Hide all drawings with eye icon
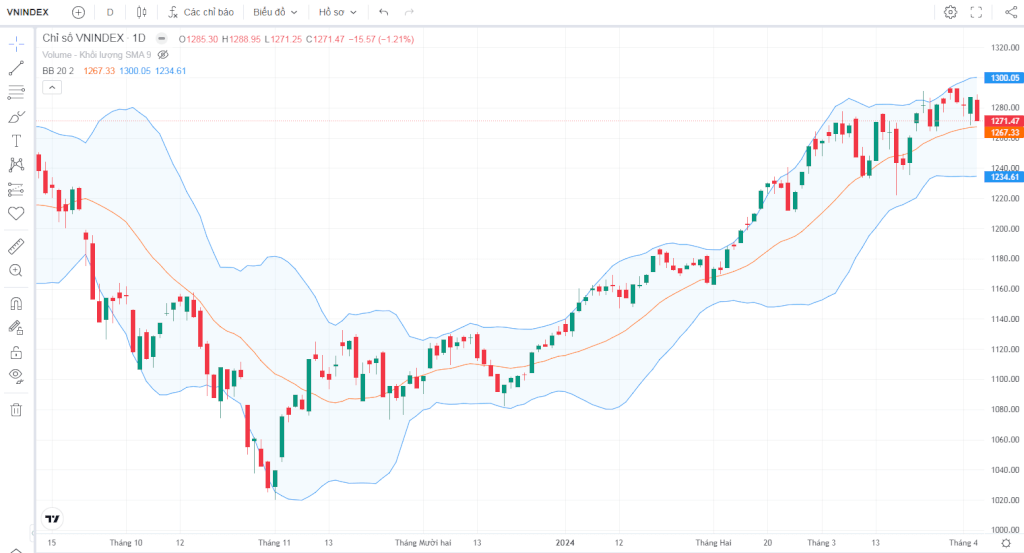The image size is (1024, 553). point(16,376)
